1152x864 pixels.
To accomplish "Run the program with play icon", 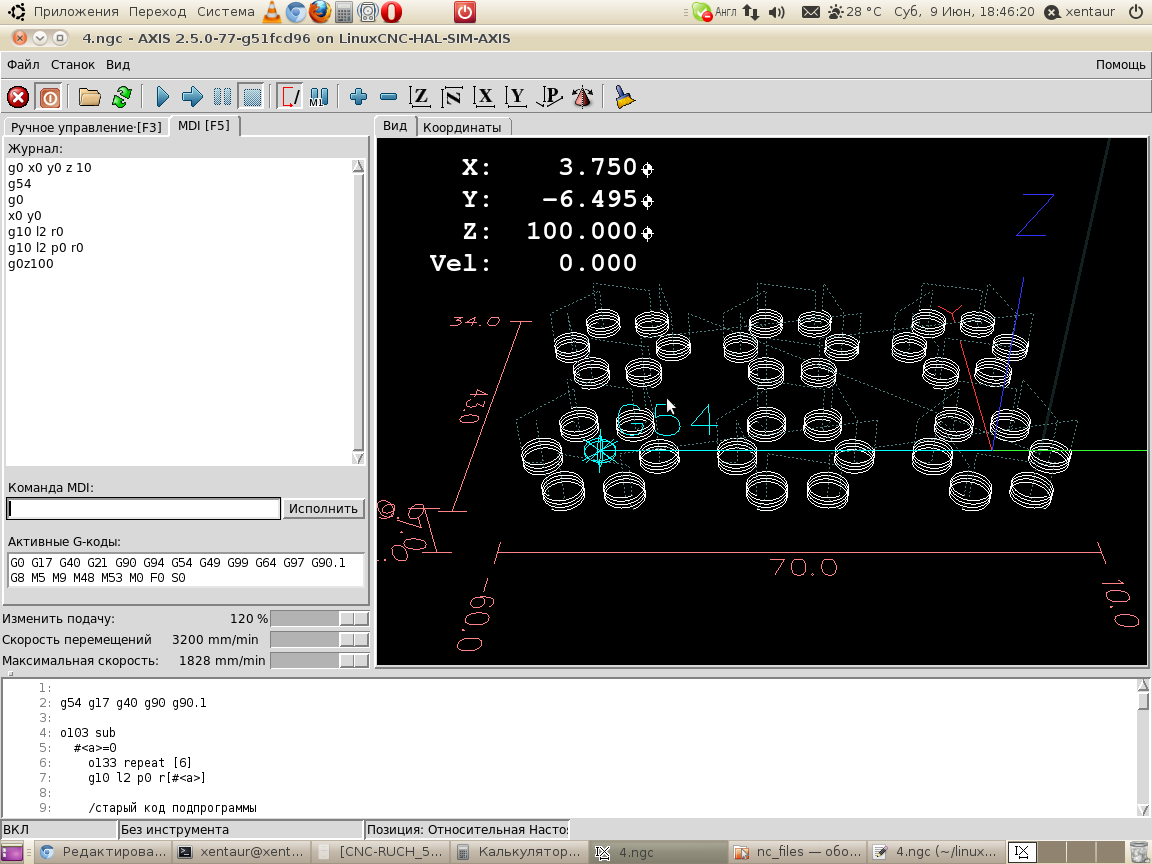I will pos(163,97).
